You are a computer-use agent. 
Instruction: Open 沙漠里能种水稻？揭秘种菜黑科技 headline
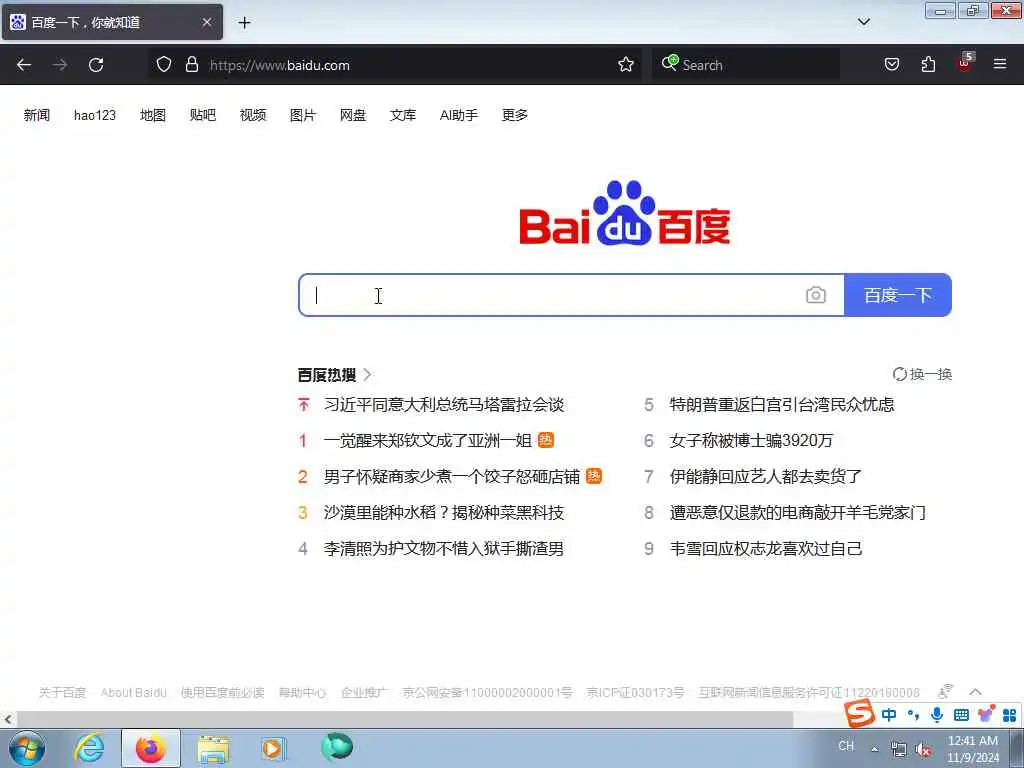(x=443, y=513)
